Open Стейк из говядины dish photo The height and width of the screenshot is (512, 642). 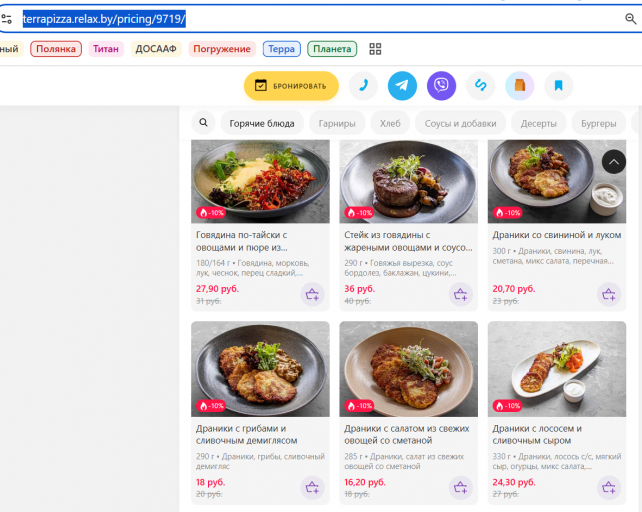coord(409,181)
